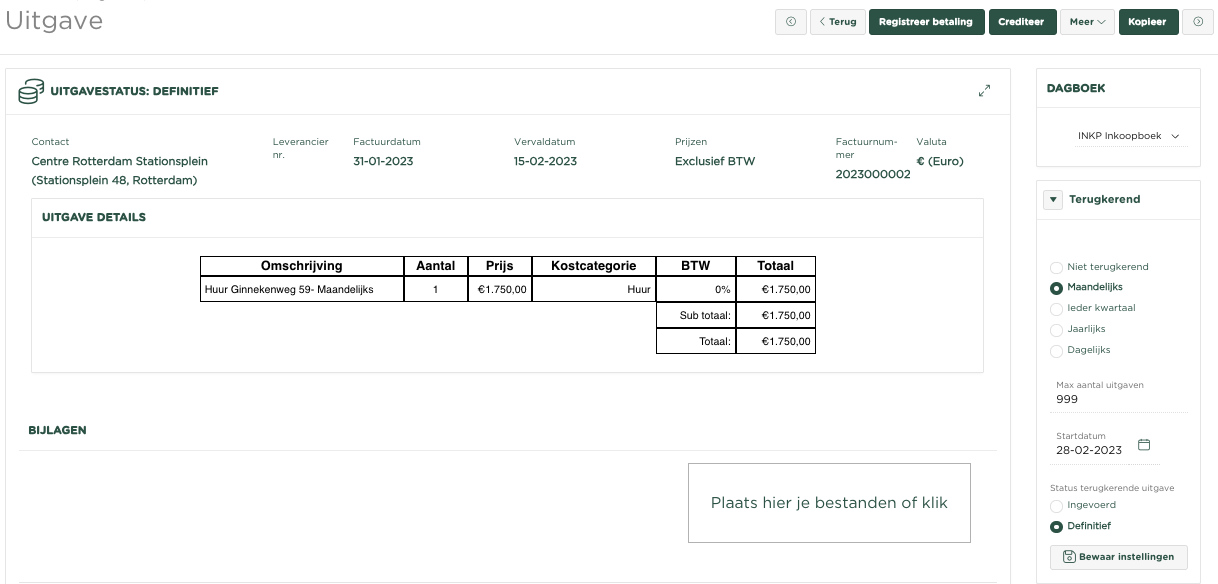Click the coins icon beside Uitgavestatus

pyautogui.click(x=31, y=91)
